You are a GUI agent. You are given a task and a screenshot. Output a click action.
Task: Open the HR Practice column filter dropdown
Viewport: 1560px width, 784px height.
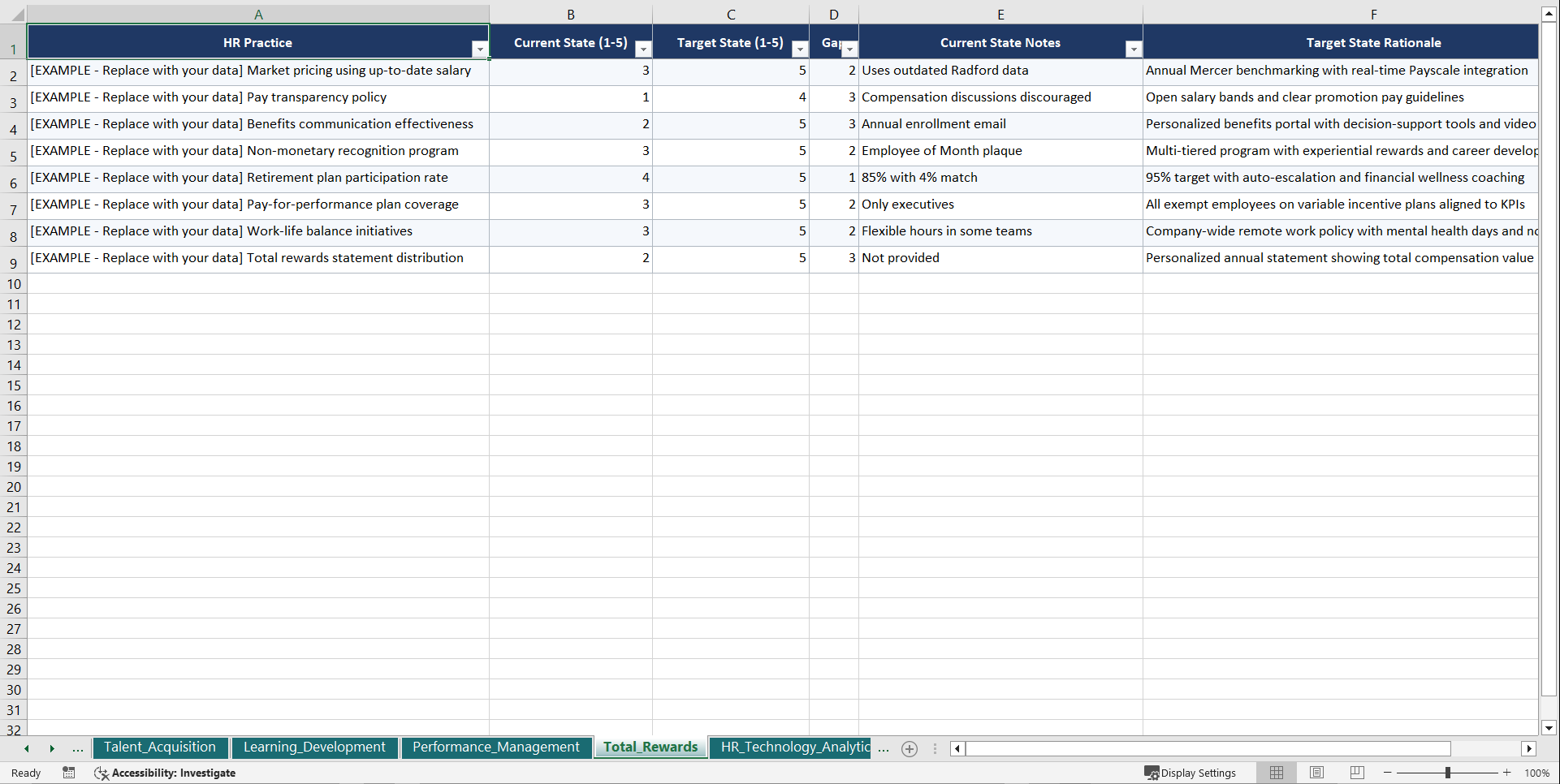tap(480, 50)
